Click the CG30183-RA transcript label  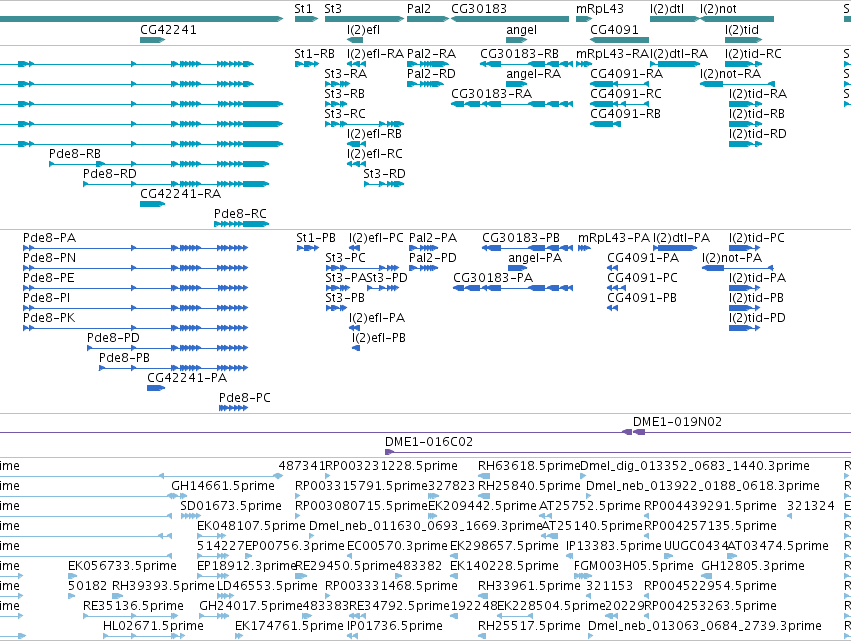point(492,94)
